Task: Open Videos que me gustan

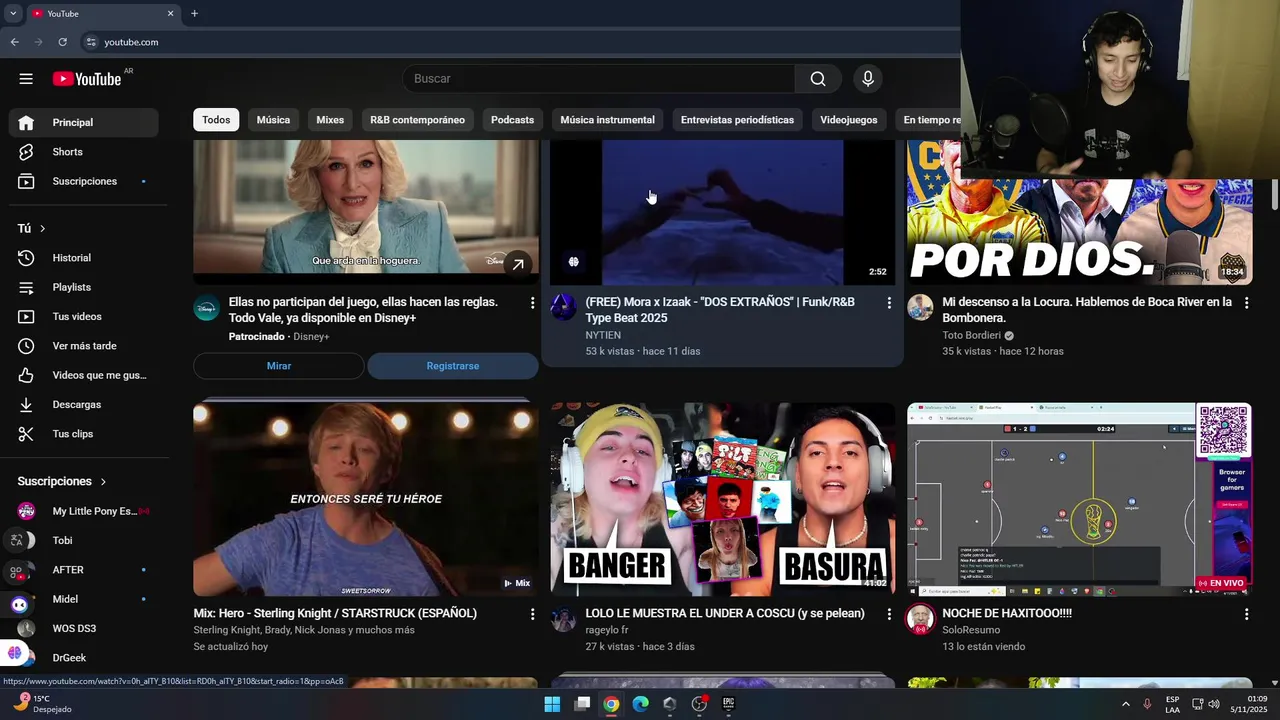Action: pos(84,375)
